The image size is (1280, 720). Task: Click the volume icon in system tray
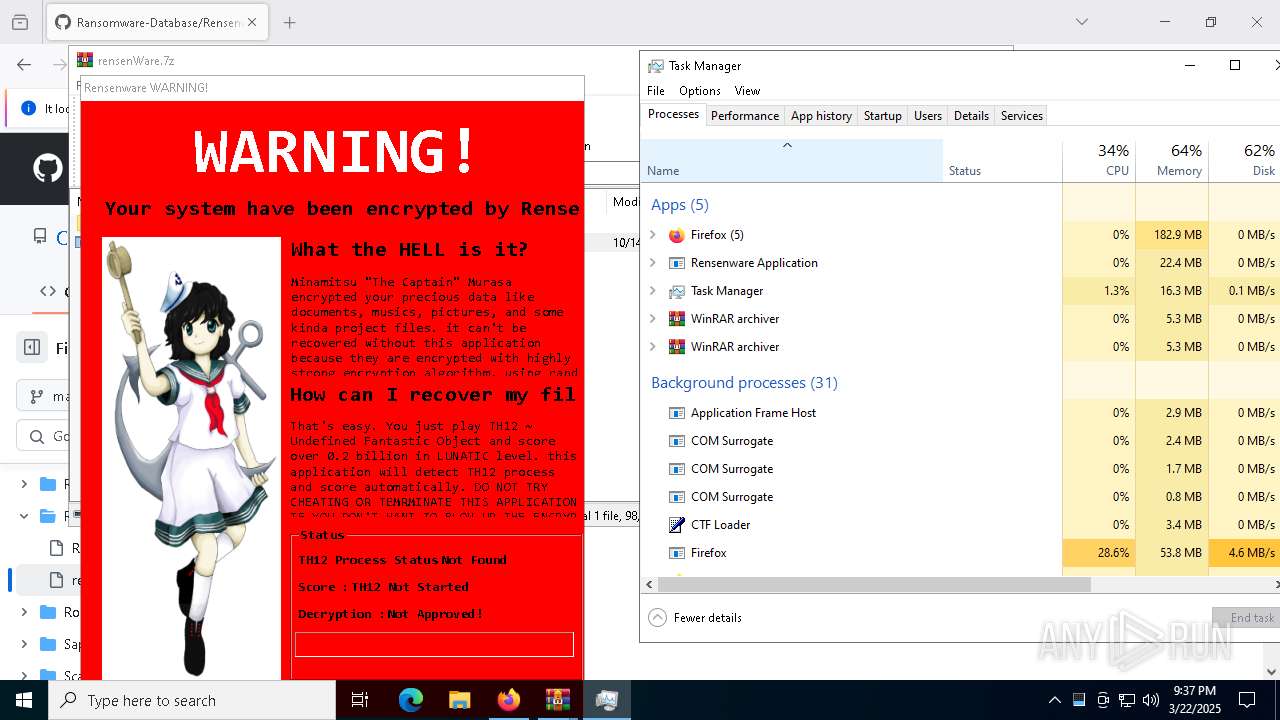point(1151,700)
